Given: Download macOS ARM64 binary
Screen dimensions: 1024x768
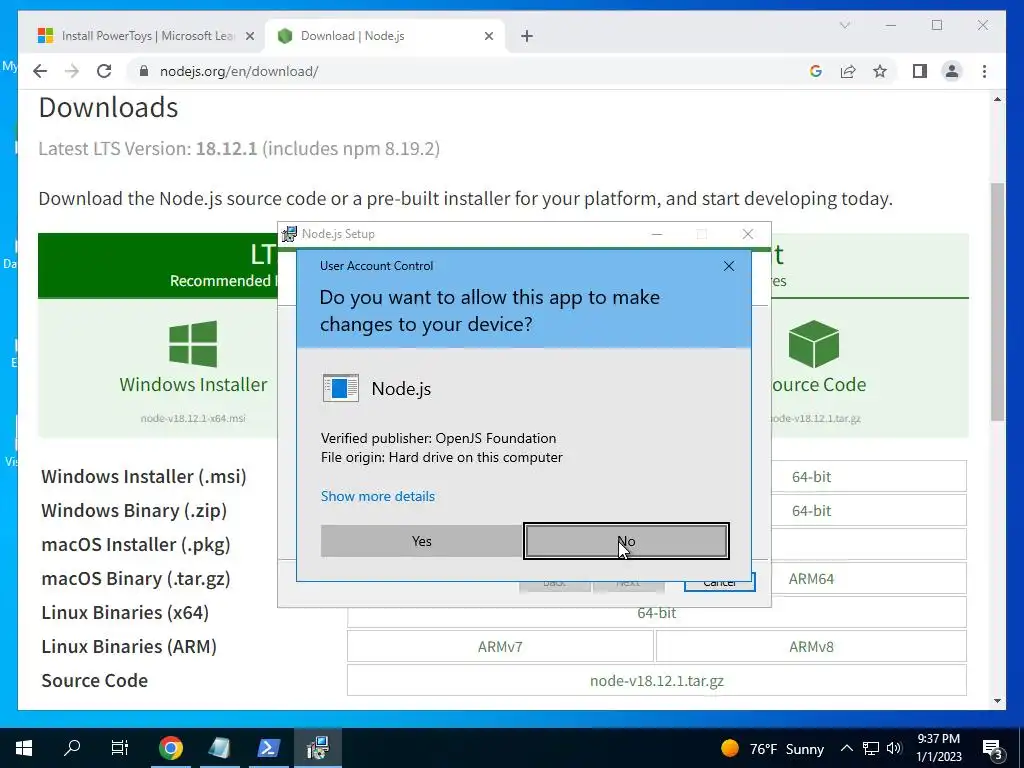Looking at the screenshot, I should (811, 579).
